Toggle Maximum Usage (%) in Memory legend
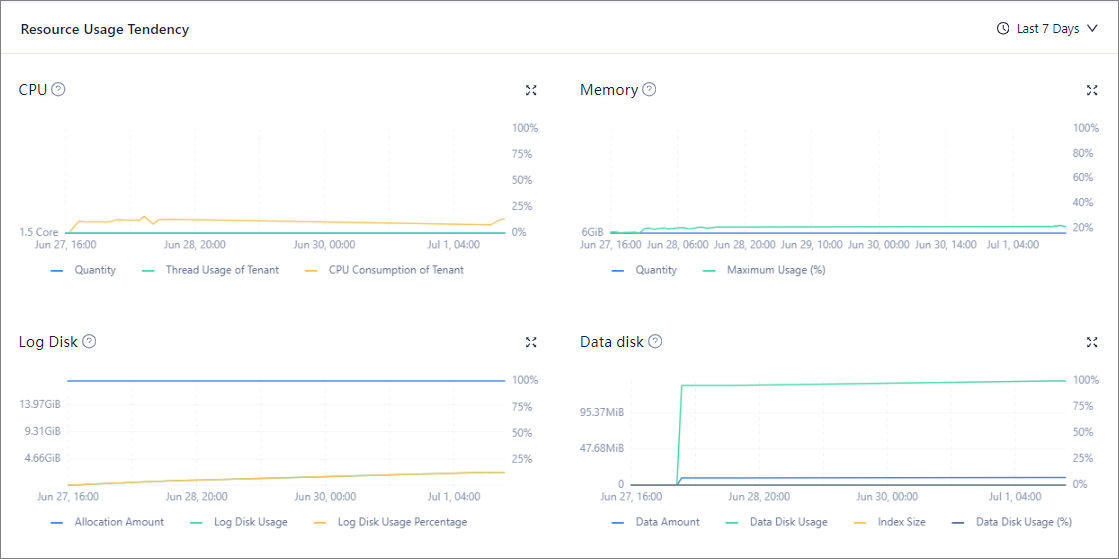 coord(775,270)
